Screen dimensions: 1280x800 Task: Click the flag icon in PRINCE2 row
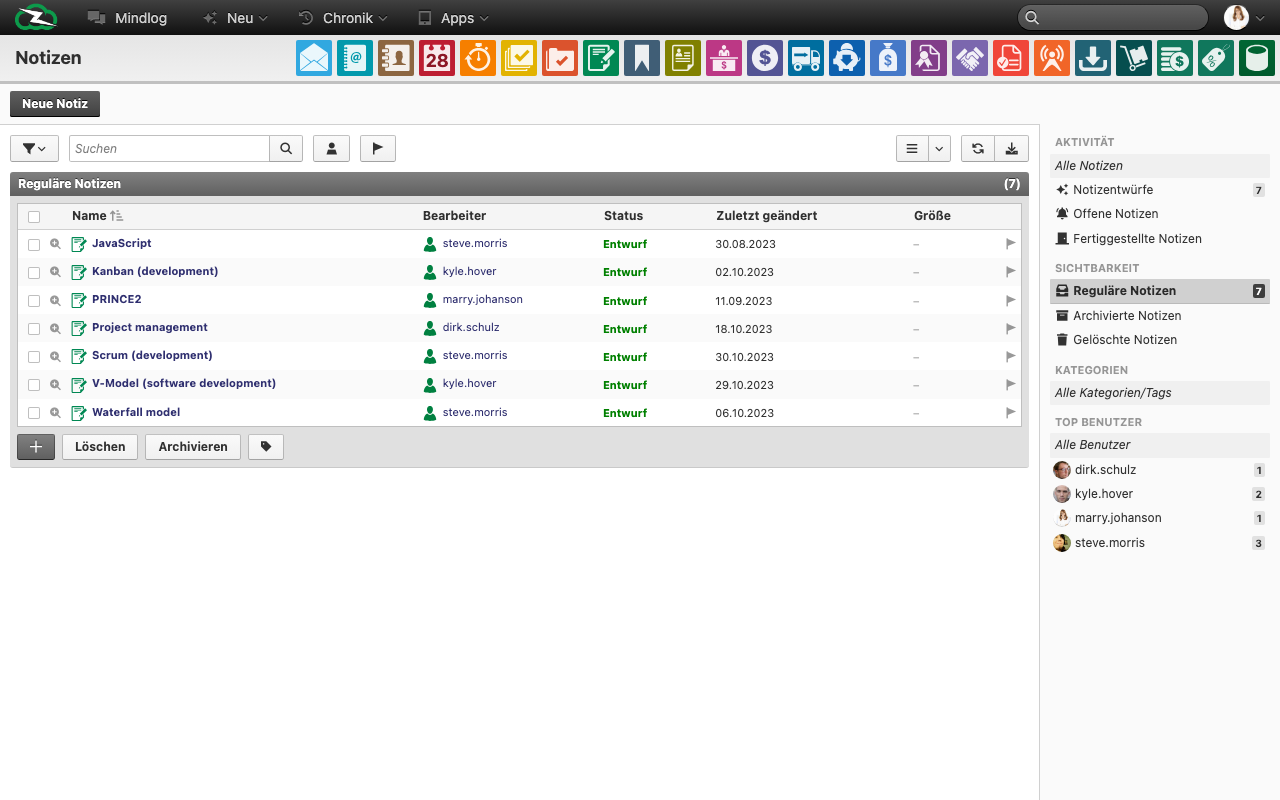1010,300
